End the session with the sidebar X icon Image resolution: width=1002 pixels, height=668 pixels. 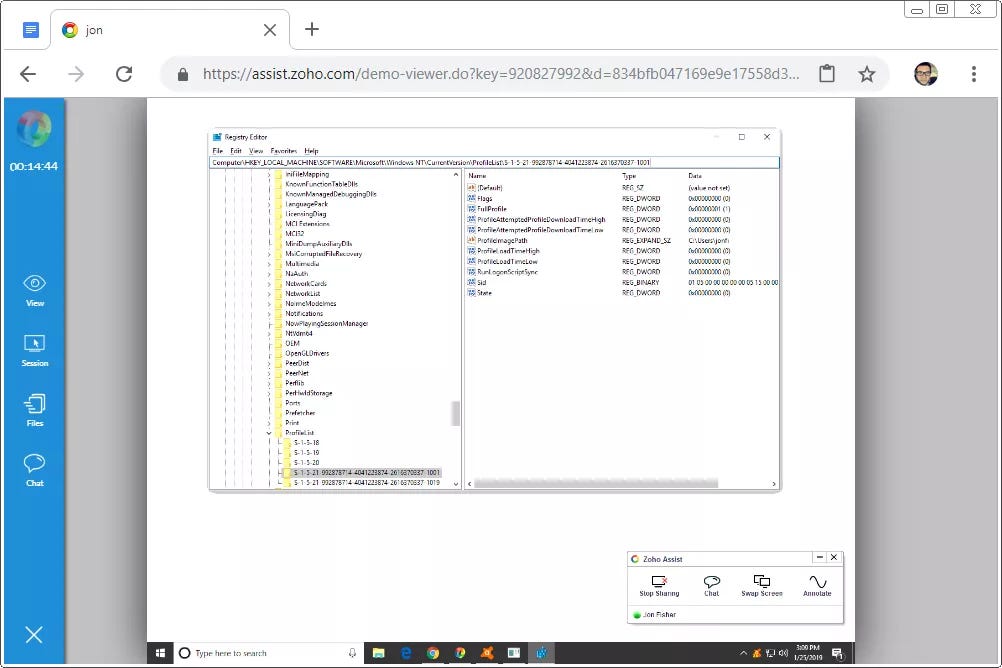click(x=34, y=635)
